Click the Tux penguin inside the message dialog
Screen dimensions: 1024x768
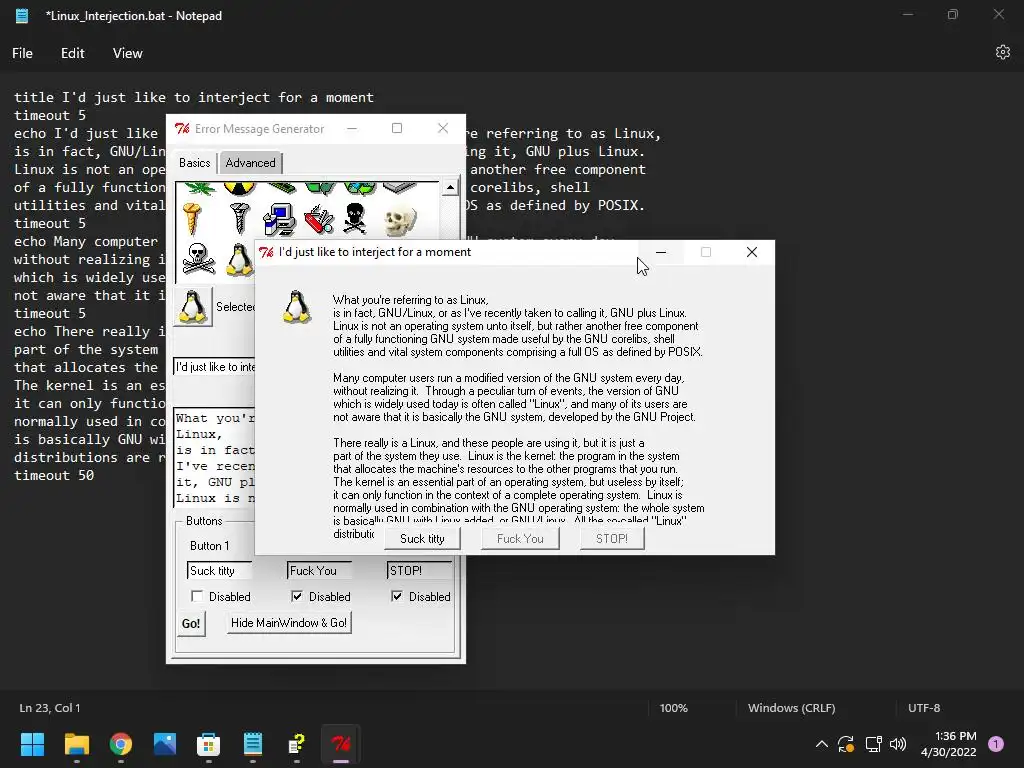[x=296, y=307]
